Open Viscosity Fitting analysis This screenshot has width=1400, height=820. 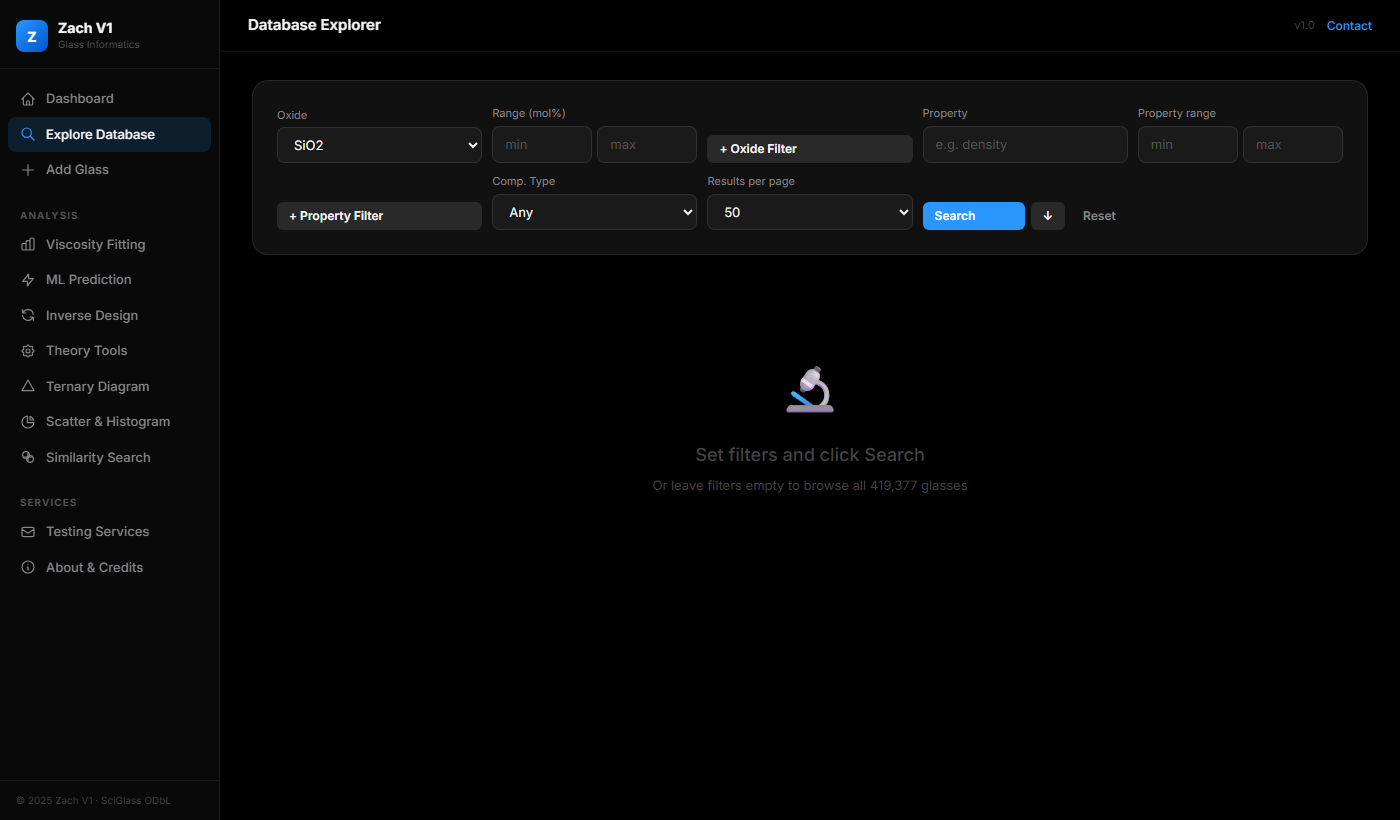tap(109, 244)
